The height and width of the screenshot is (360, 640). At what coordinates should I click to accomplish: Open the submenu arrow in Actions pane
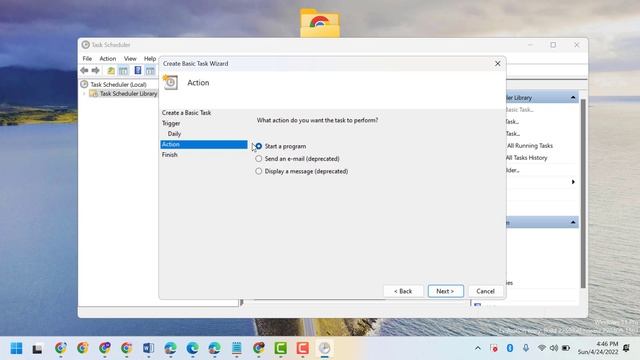[573, 182]
